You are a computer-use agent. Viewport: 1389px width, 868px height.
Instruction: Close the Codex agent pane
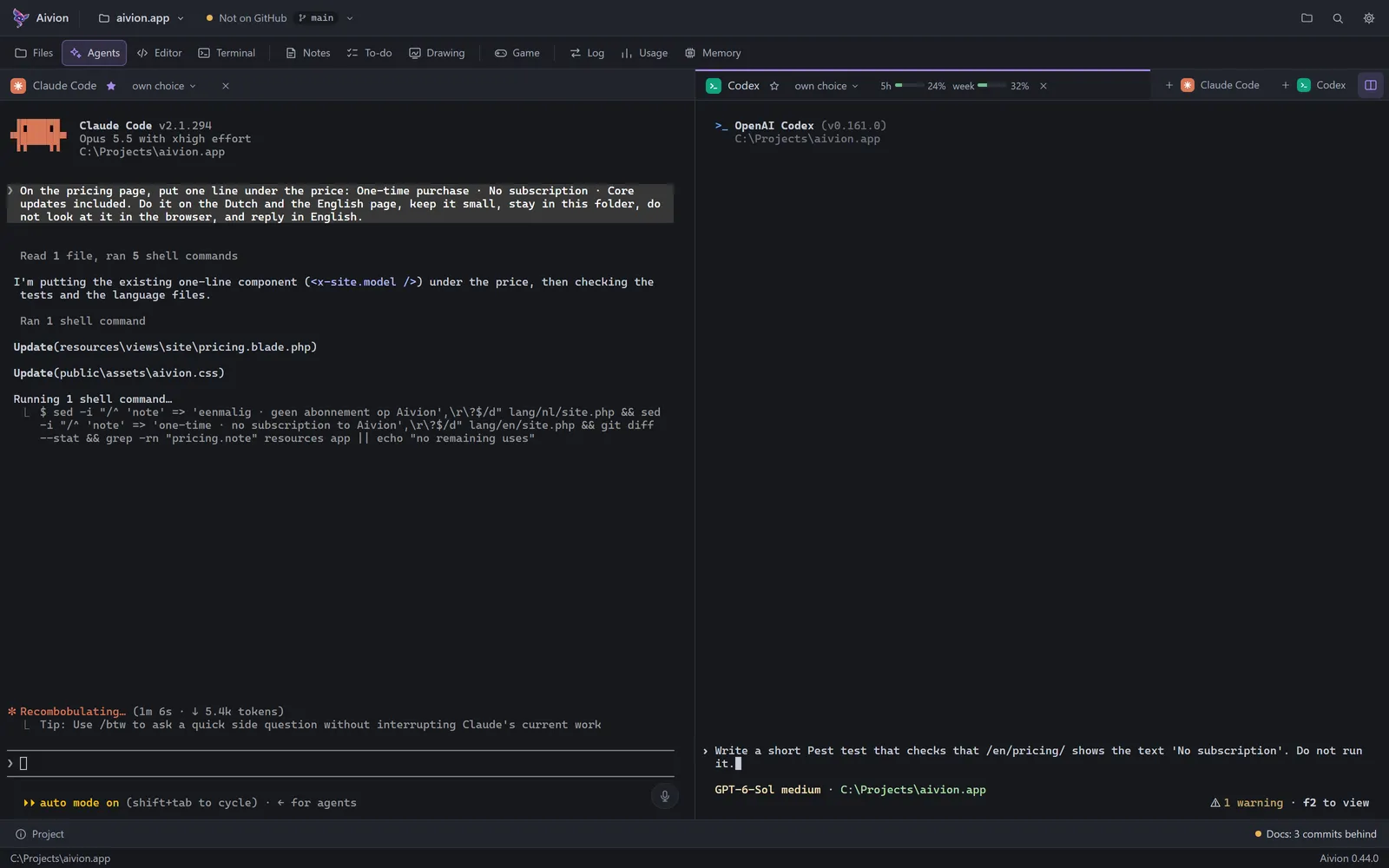coord(1043,86)
